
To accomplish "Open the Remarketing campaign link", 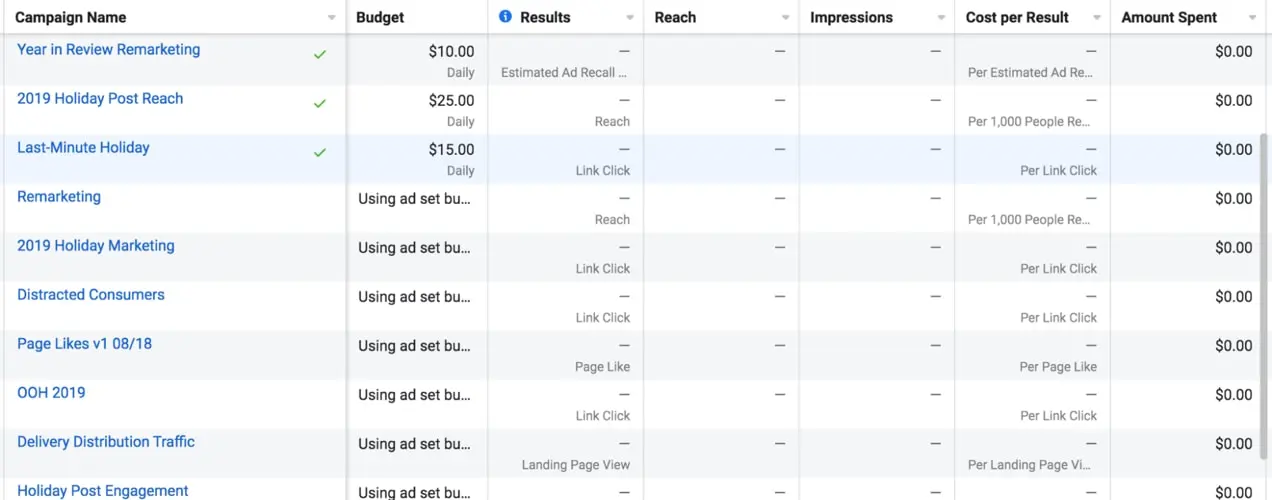I will (59, 197).
